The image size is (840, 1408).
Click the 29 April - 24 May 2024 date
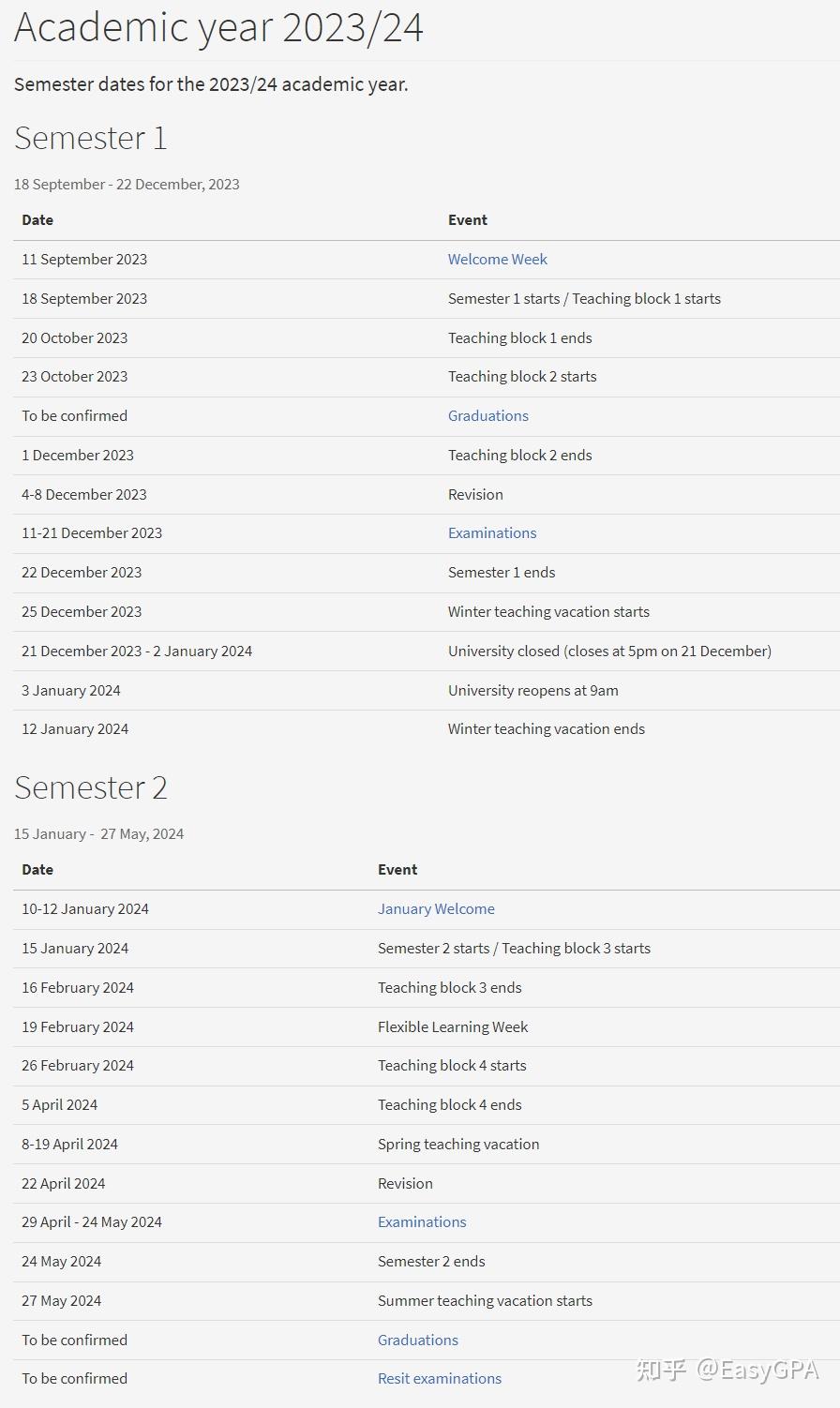(92, 1222)
